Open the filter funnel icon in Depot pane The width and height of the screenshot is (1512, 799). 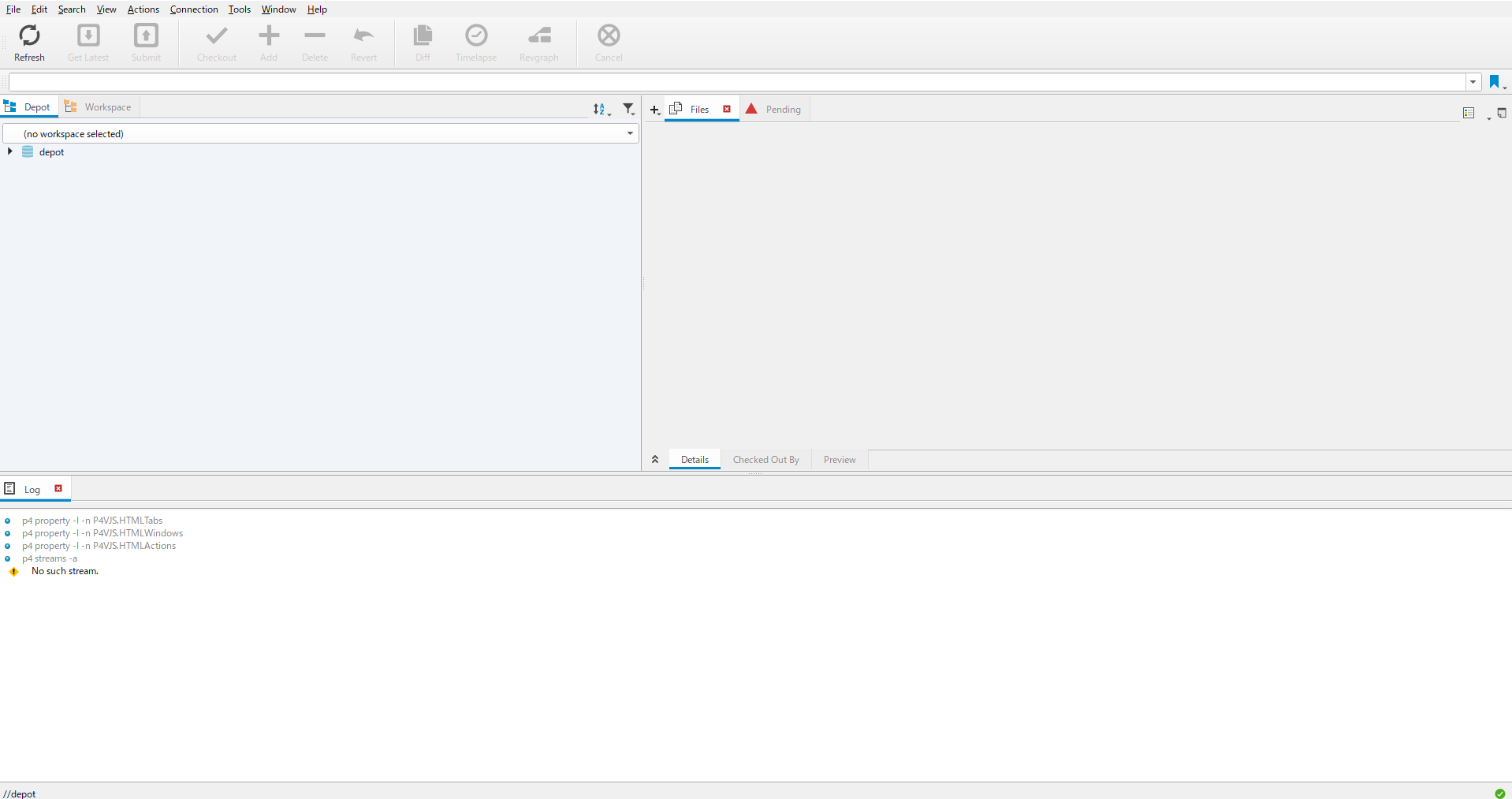(628, 109)
